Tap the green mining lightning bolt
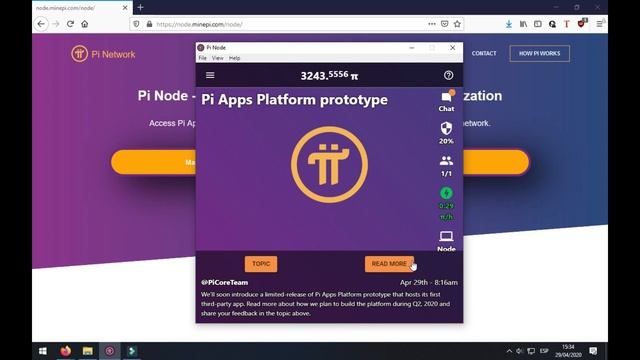The height and width of the screenshot is (360, 640). click(446, 193)
